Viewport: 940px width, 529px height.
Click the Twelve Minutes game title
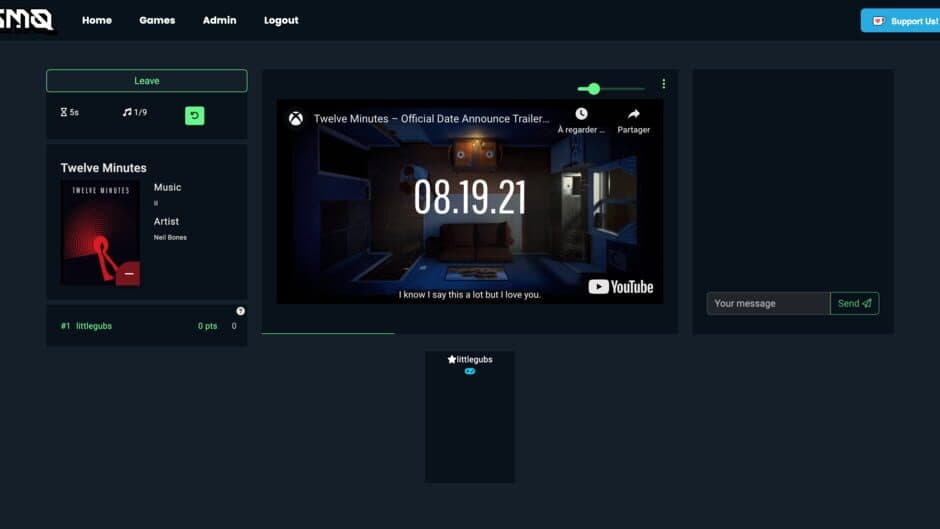[103, 168]
